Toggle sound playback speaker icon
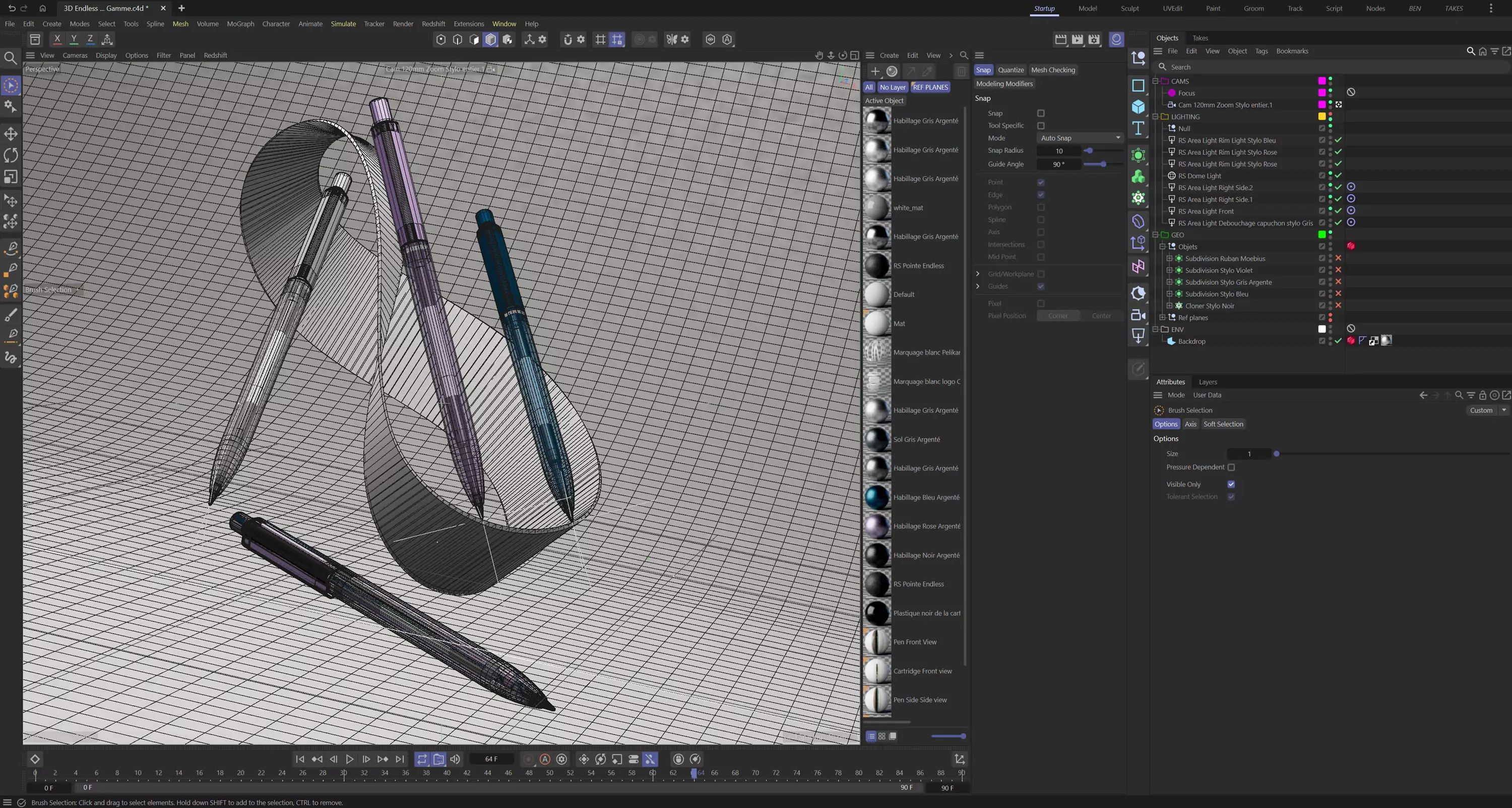This screenshot has width=1512, height=808. [x=455, y=759]
